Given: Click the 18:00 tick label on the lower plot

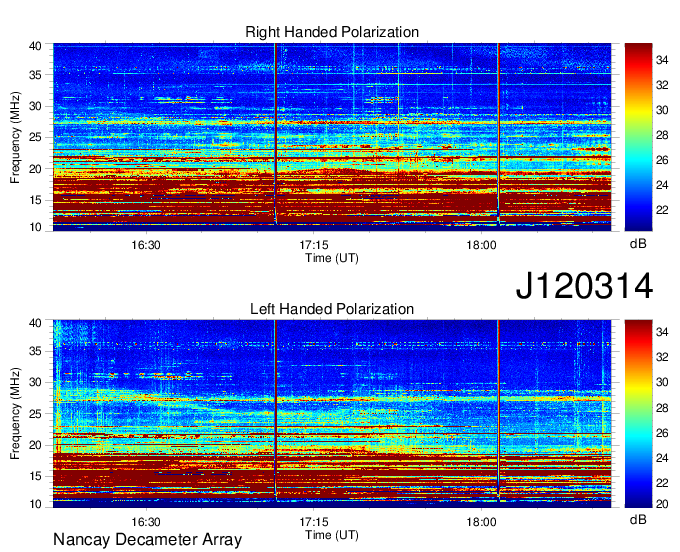Looking at the screenshot, I should pos(481,522).
